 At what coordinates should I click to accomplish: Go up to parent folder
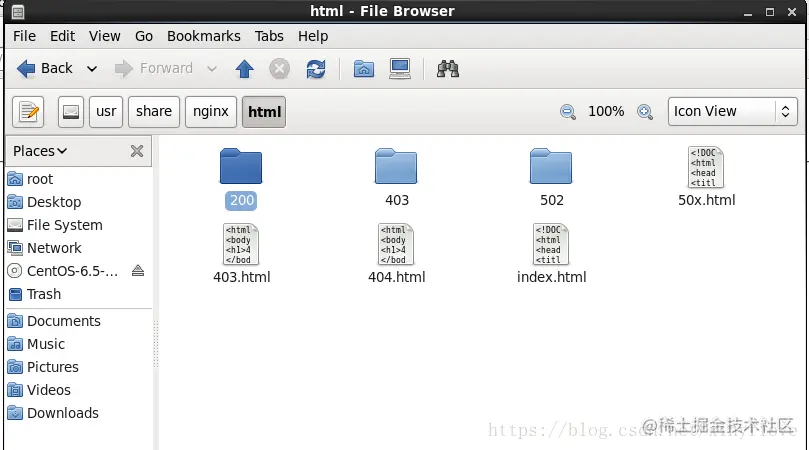pyautogui.click(x=245, y=69)
